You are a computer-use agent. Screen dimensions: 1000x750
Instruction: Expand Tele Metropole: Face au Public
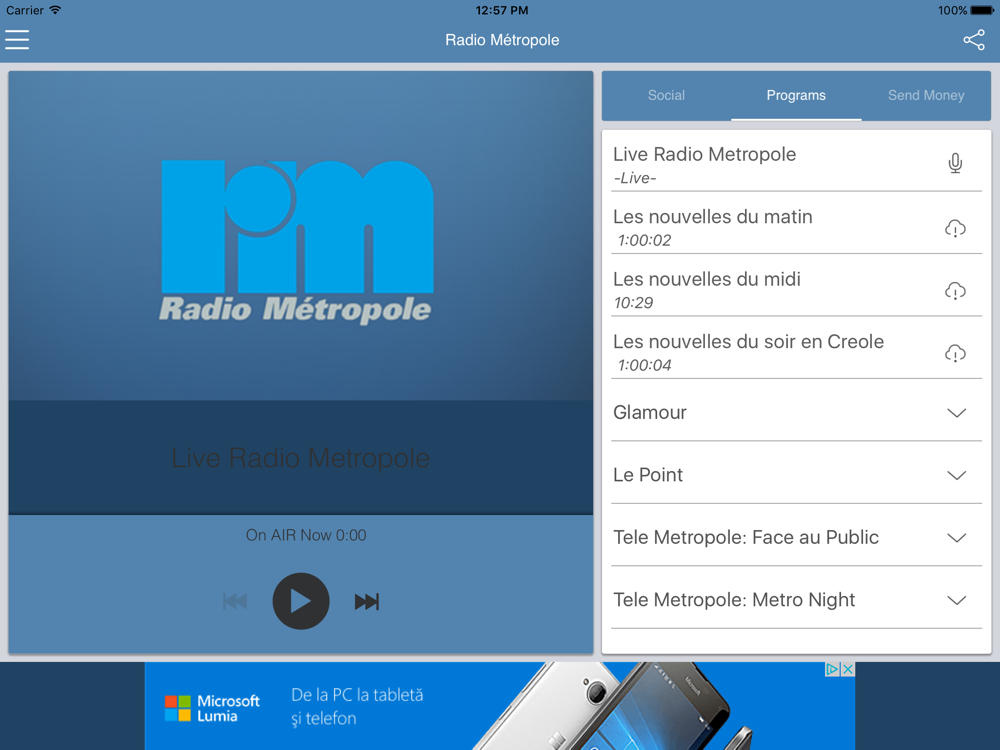pyautogui.click(x=956, y=538)
